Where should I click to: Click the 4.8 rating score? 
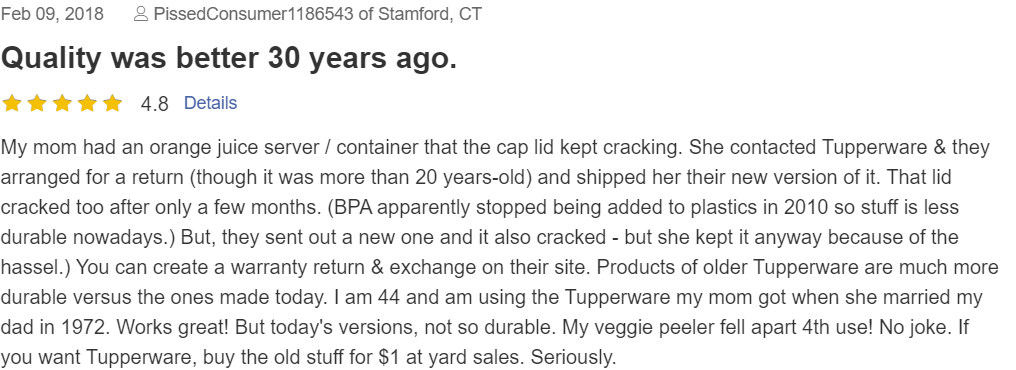(x=154, y=104)
